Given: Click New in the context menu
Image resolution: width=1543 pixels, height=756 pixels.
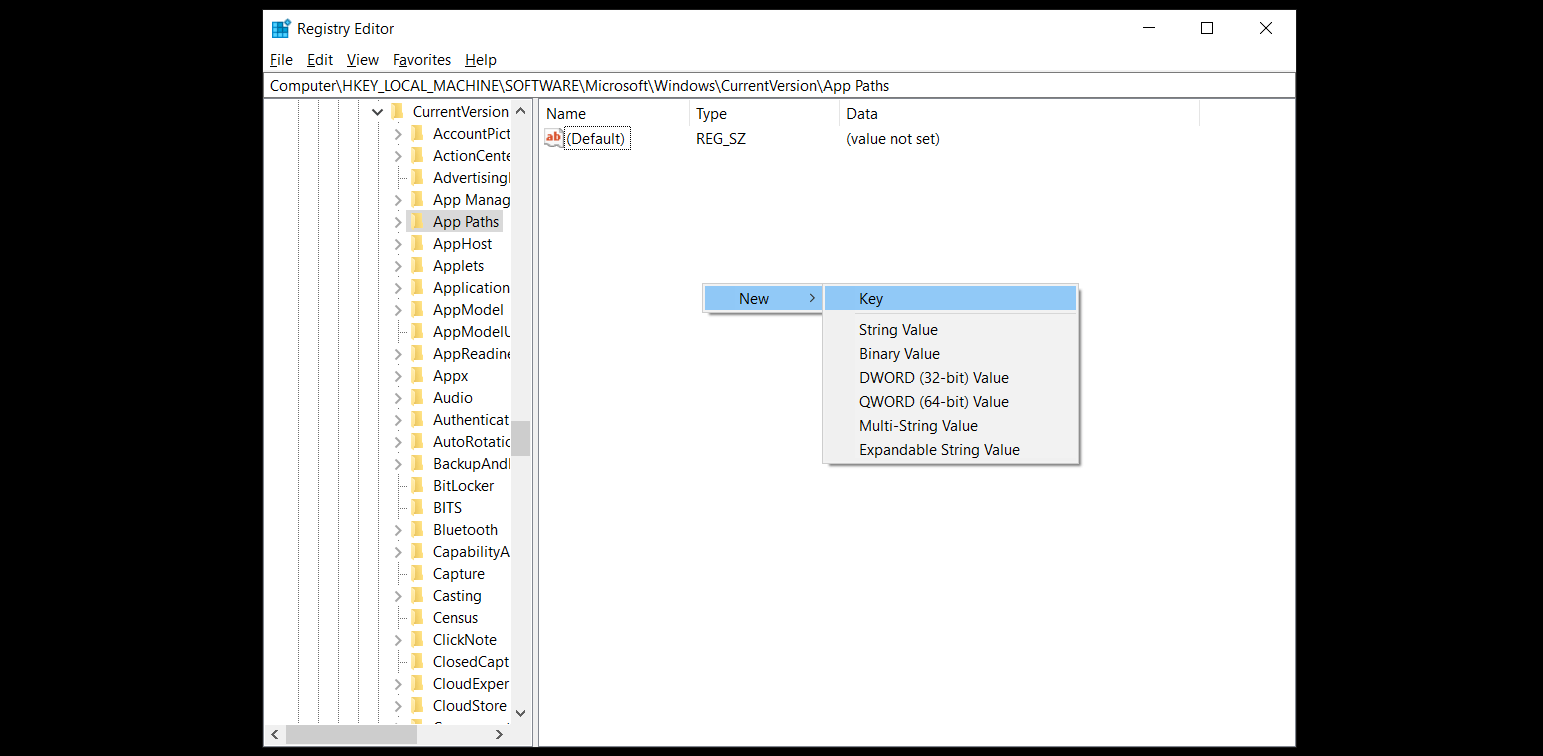Looking at the screenshot, I should (763, 298).
